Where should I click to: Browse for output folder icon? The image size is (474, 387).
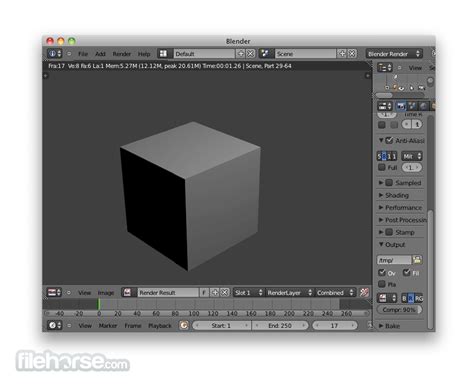(x=417, y=260)
